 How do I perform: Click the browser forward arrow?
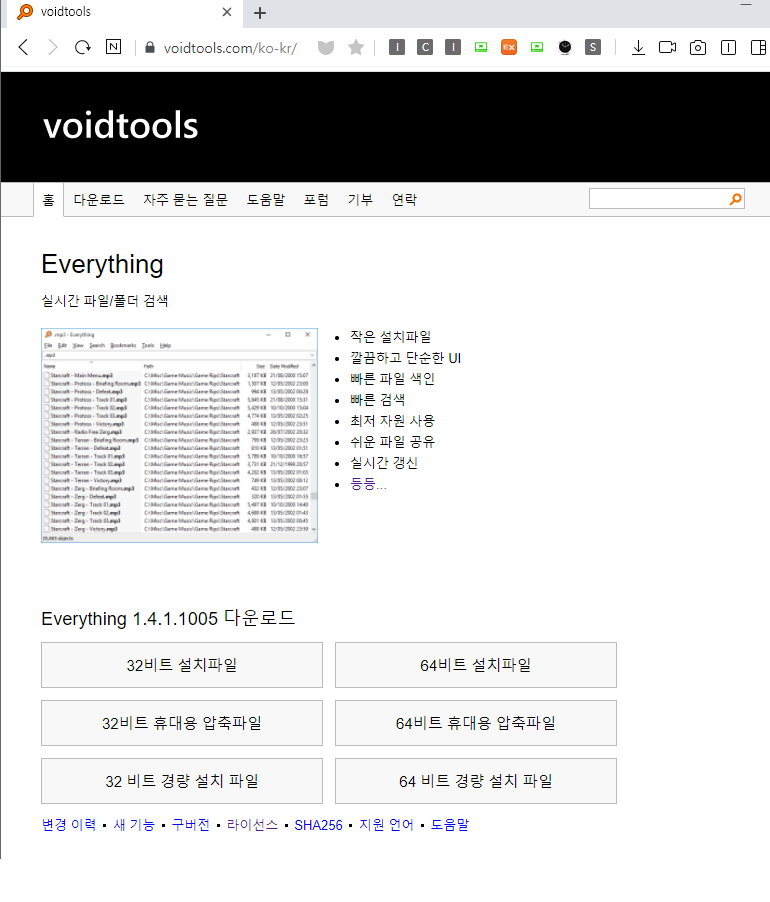52,47
